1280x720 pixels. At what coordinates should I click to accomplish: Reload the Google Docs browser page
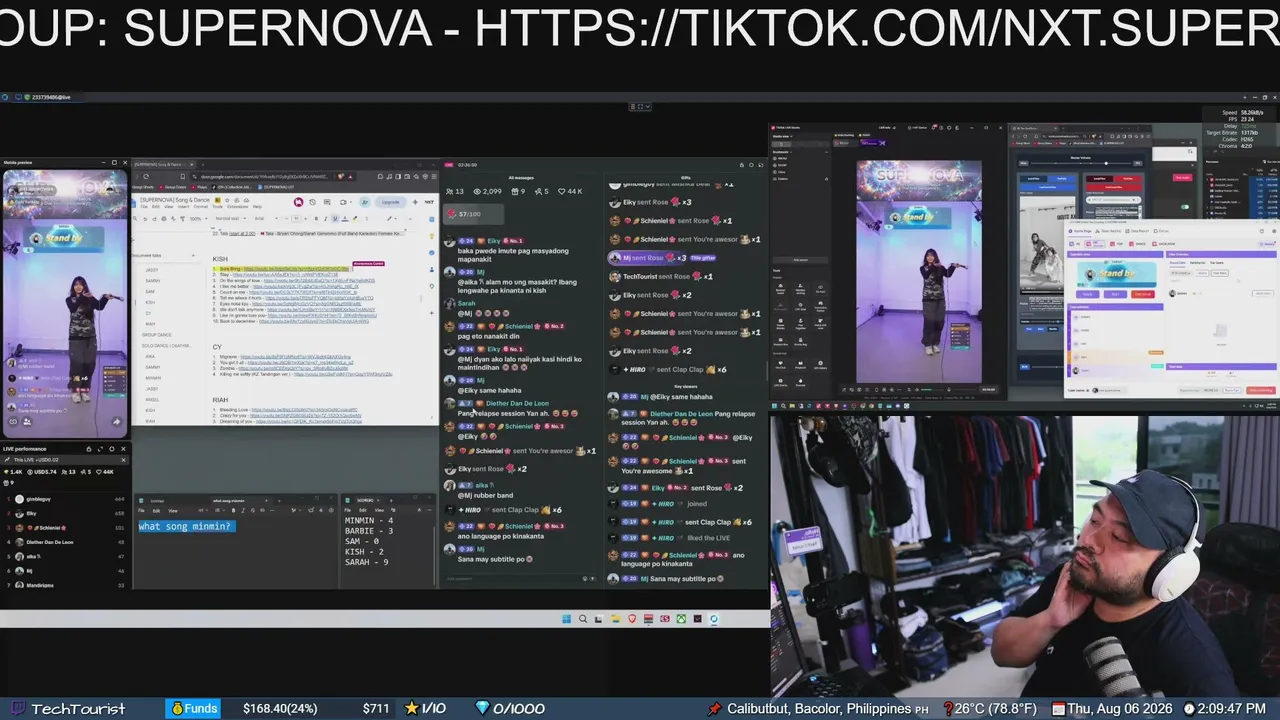tap(146, 176)
